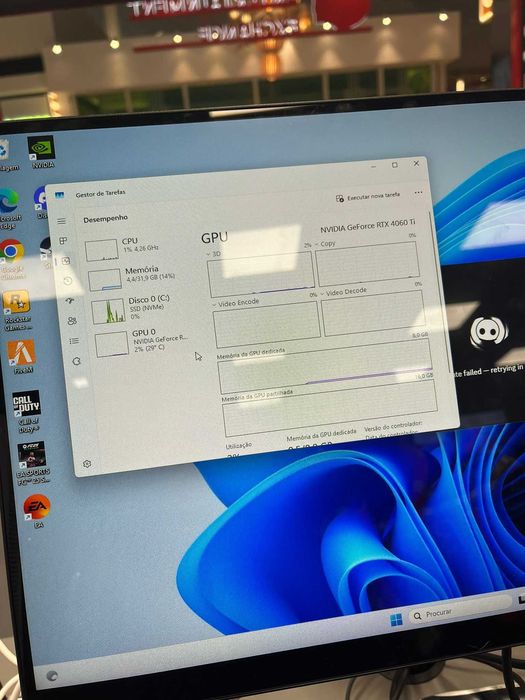The height and width of the screenshot is (700, 525).
Task: Minimize the Task Manager window
Action: tap(374, 166)
